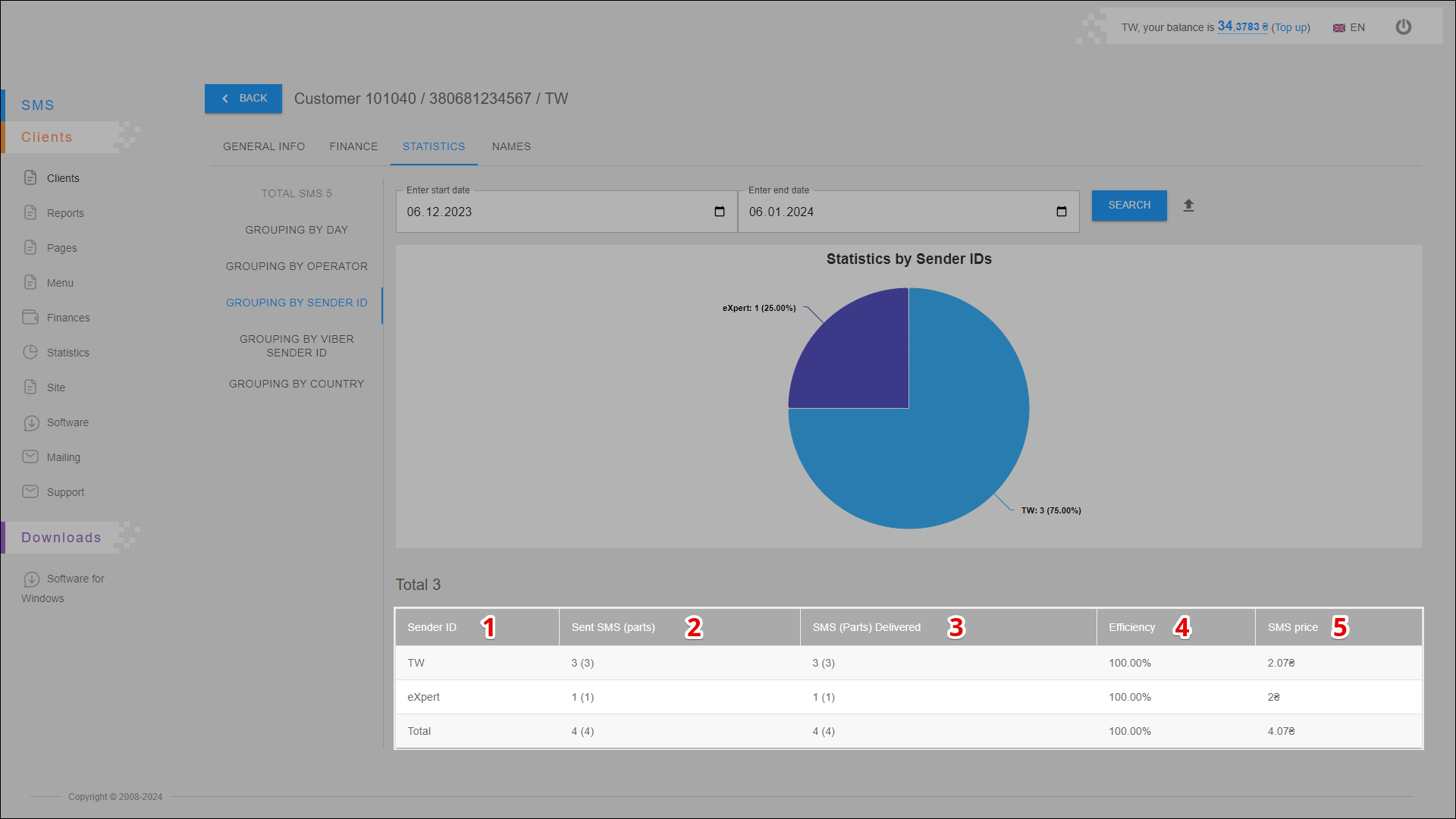Click the Software download sidebar icon
The height and width of the screenshot is (819, 1456).
pos(30,422)
